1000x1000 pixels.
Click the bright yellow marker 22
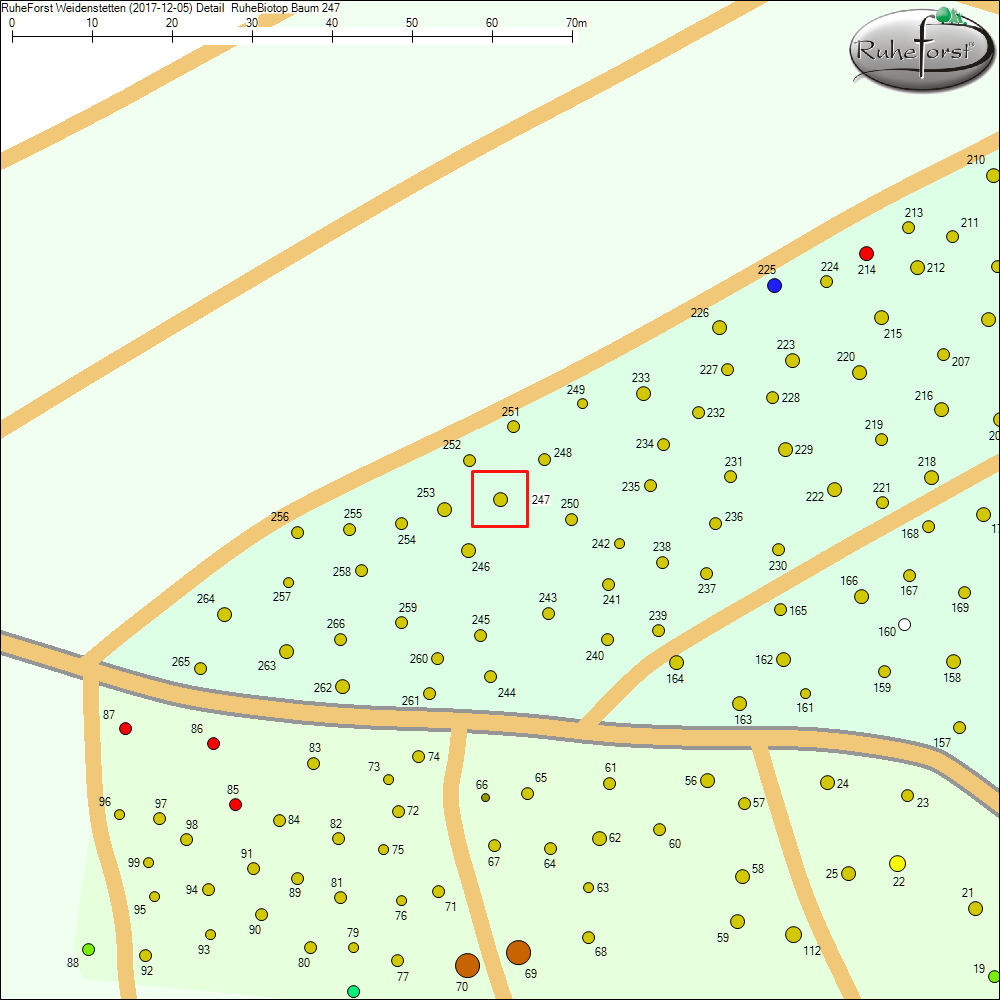click(x=897, y=863)
